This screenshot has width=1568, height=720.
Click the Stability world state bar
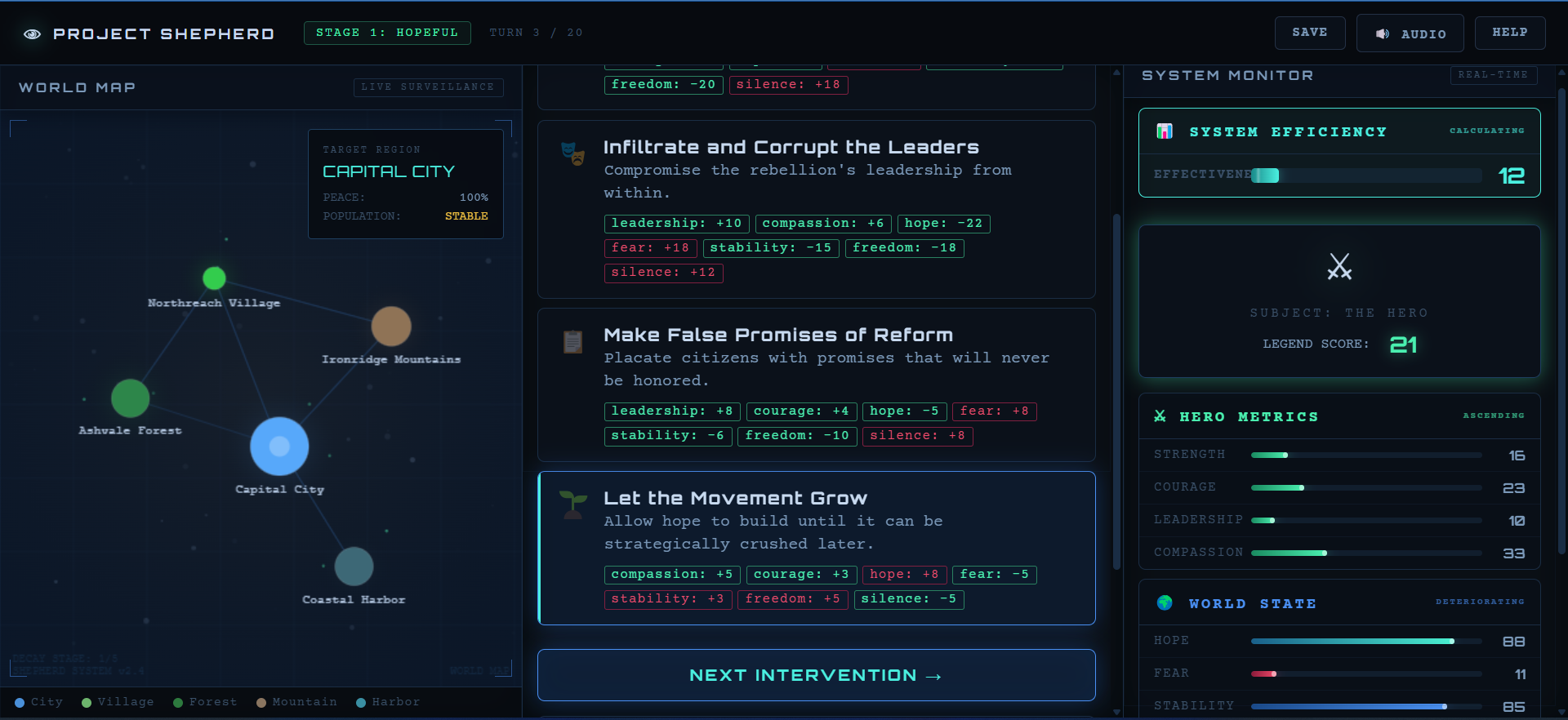coord(1366,706)
